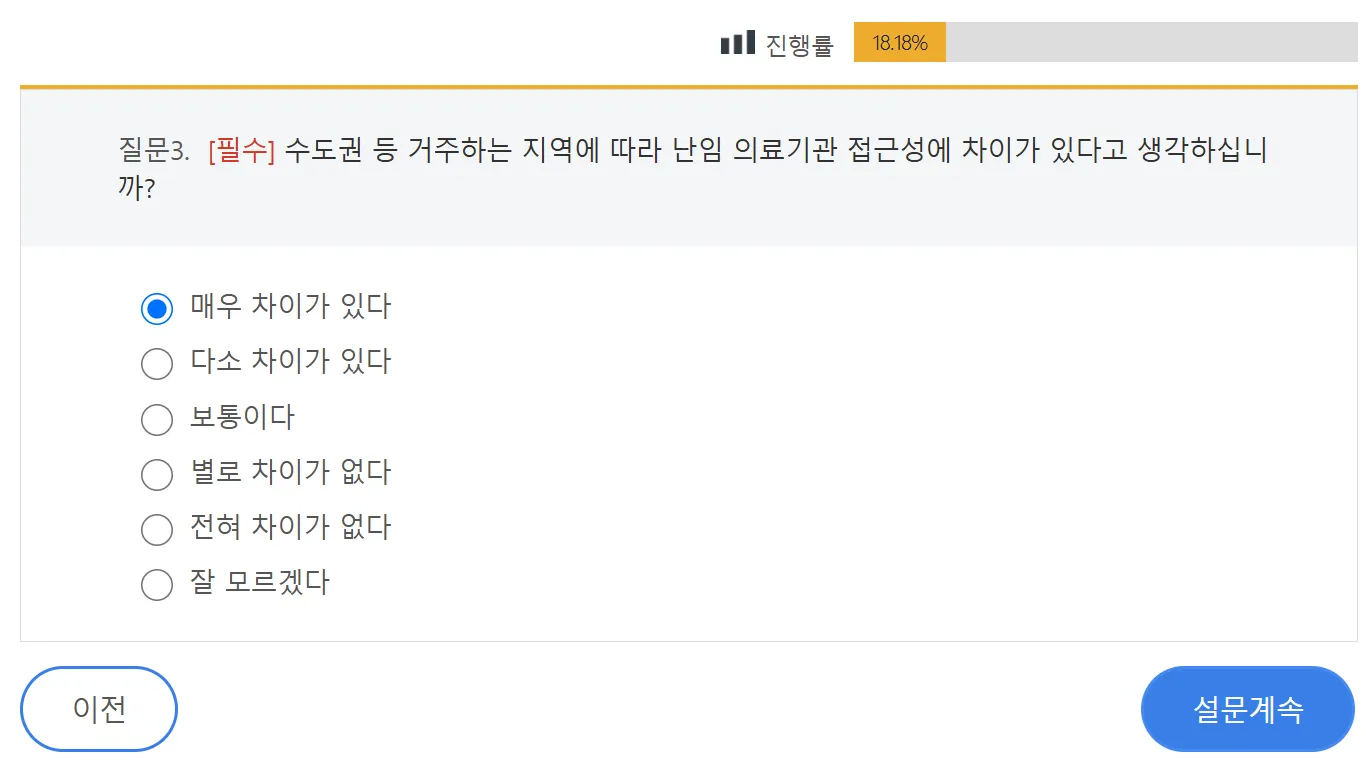Image resolution: width=1366 pixels, height=780 pixels.
Task: Click the 진행률 progress label text
Action: [x=799, y=45]
